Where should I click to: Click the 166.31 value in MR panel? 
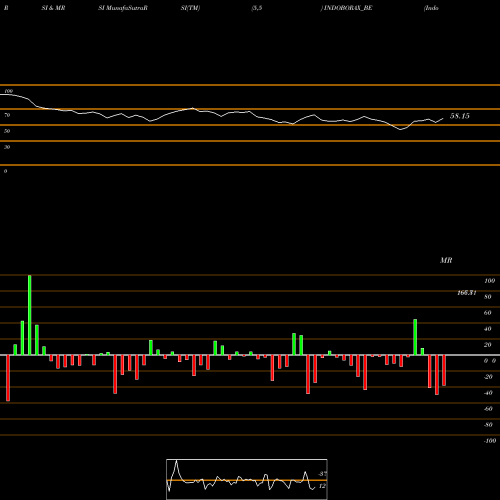point(467,293)
